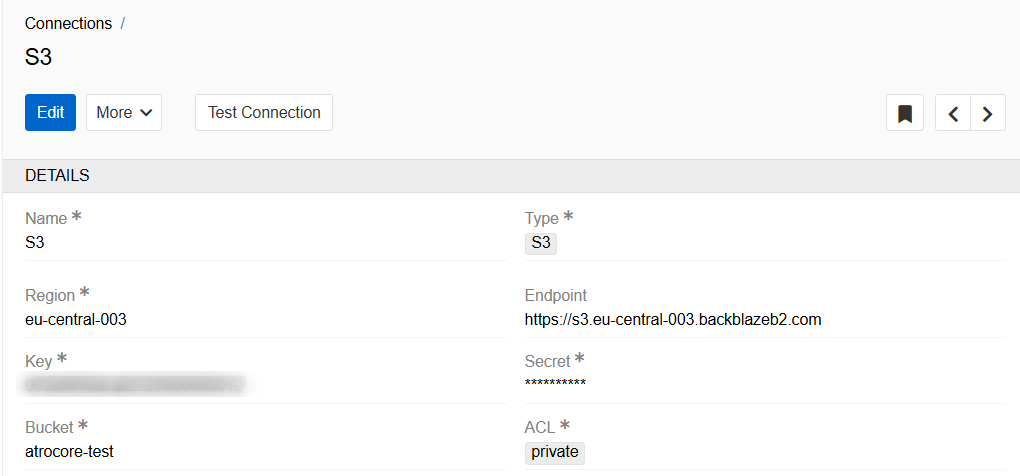Click the Region value eu-central-003
Screen dimensions: 1020x476
(76, 320)
